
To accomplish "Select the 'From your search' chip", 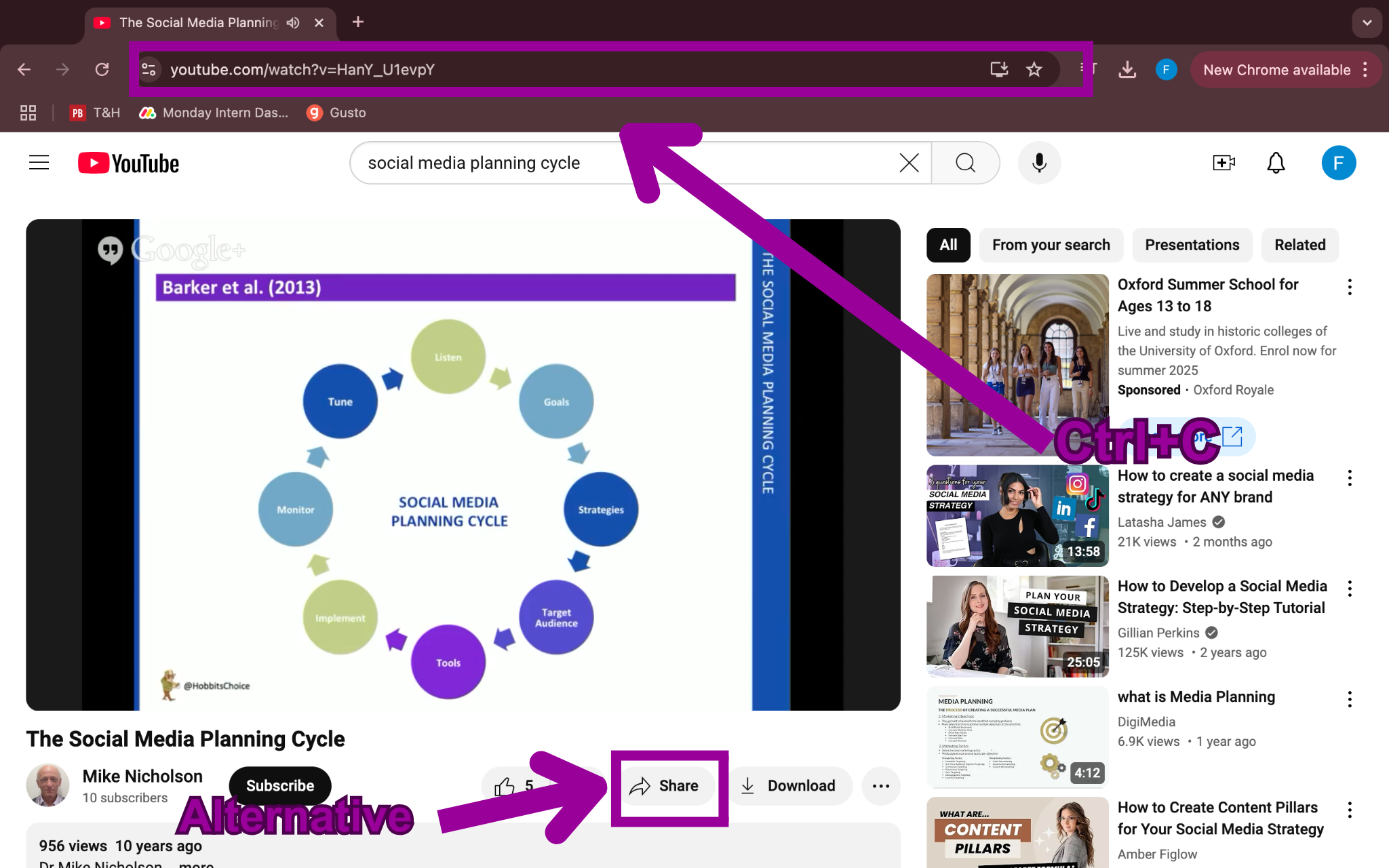I will pyautogui.click(x=1051, y=245).
